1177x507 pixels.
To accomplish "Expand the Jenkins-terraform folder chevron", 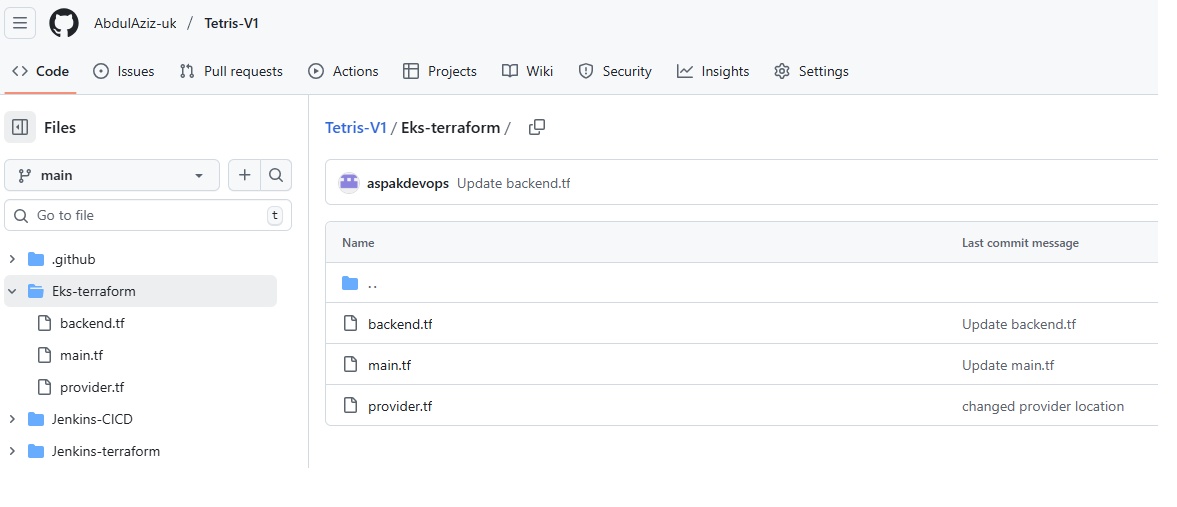I will 13,451.
